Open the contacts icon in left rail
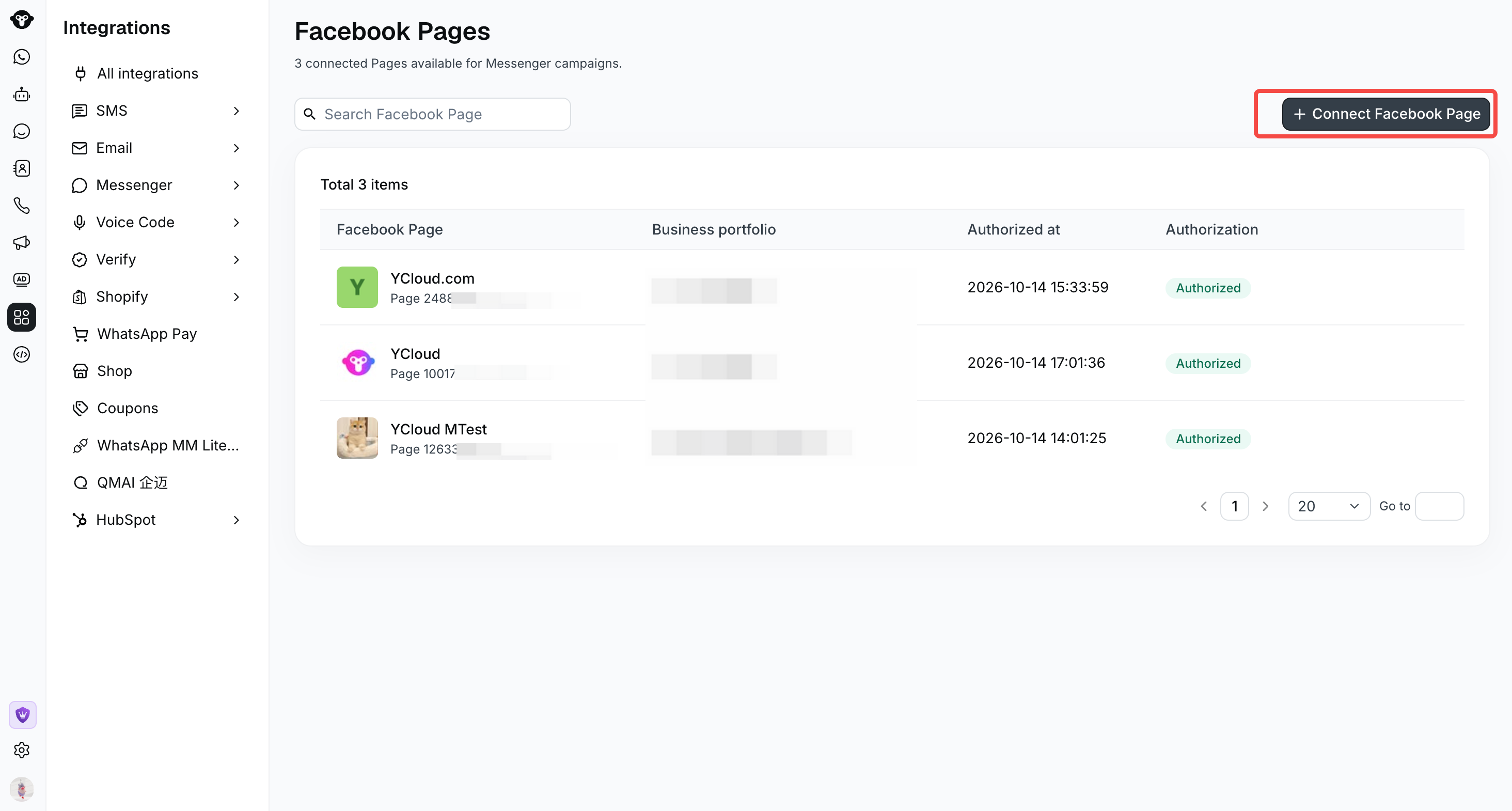The width and height of the screenshot is (1512, 811). (x=22, y=168)
